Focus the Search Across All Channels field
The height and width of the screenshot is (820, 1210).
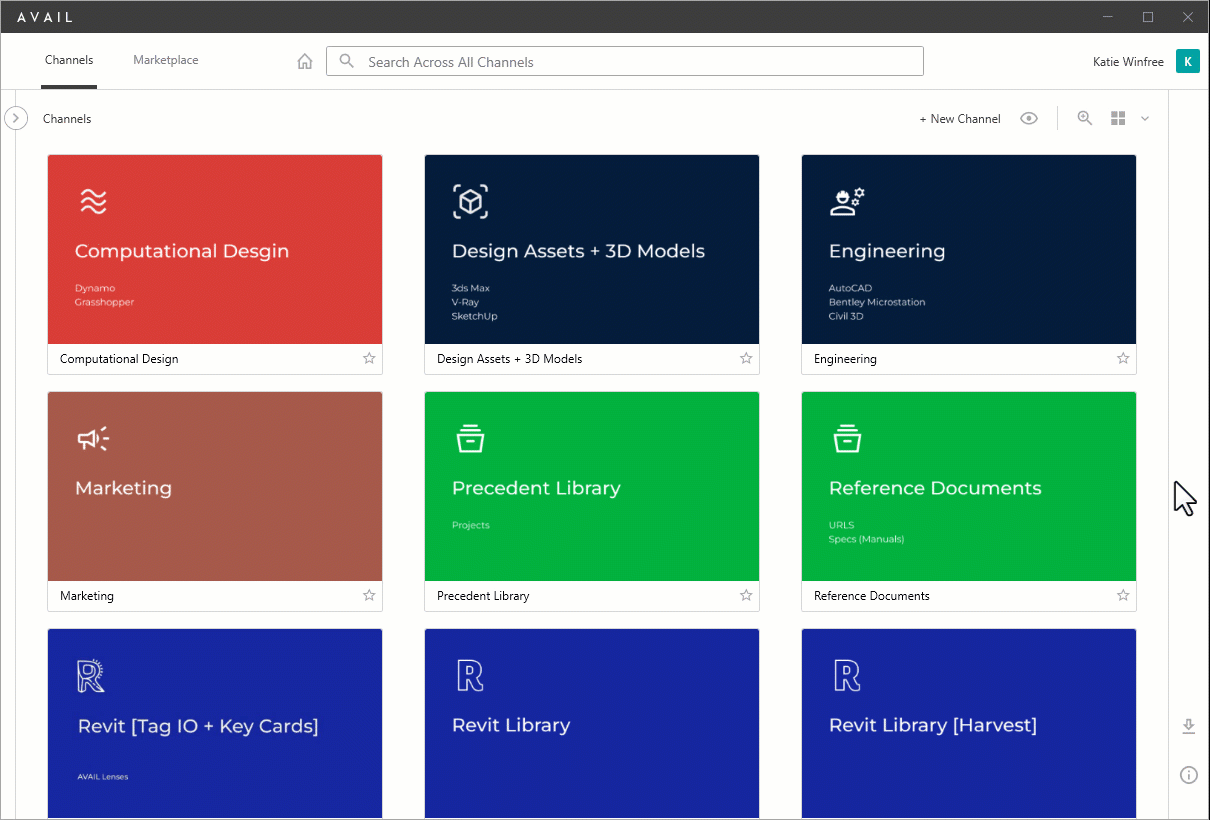point(625,61)
